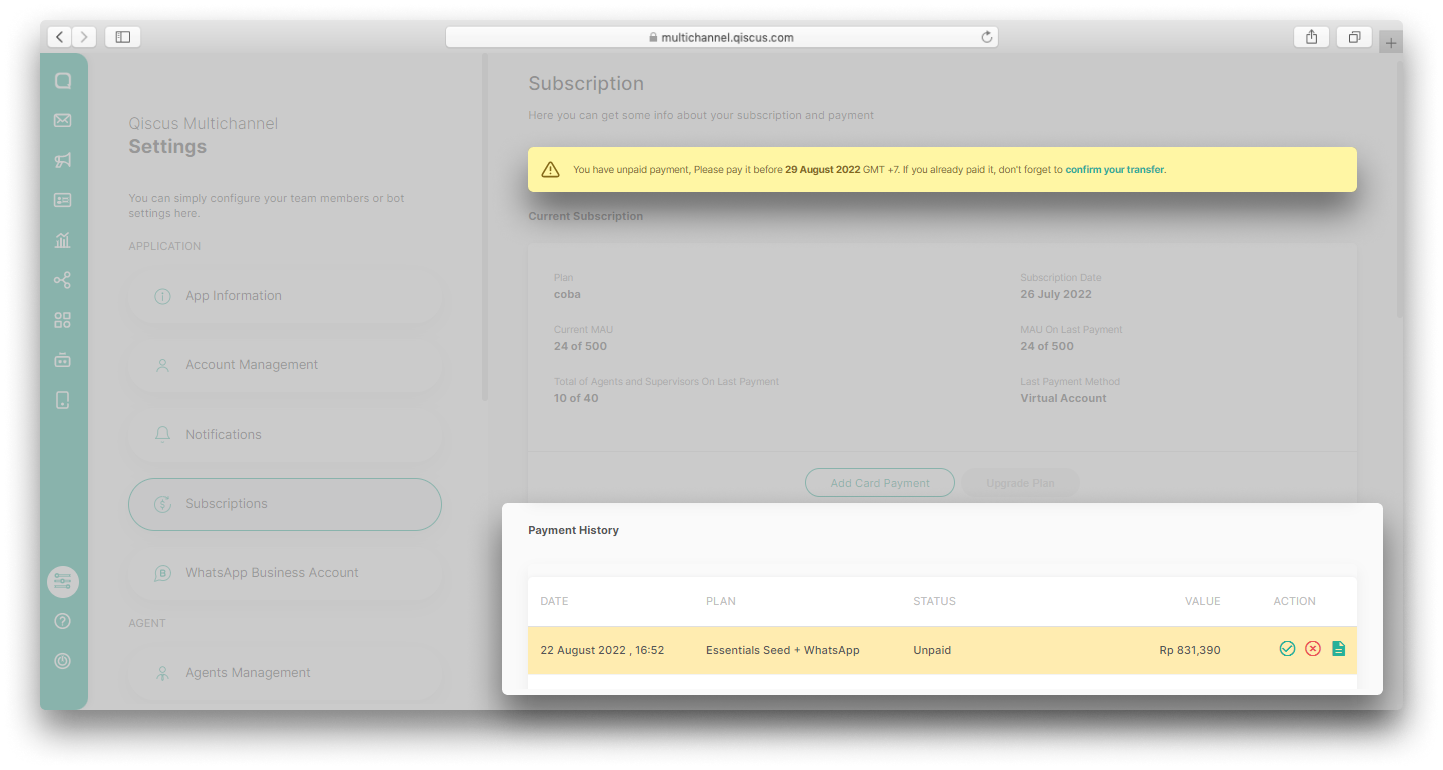The image size is (1443, 770).
Task: Click the STATUS column header
Action: coord(934,601)
